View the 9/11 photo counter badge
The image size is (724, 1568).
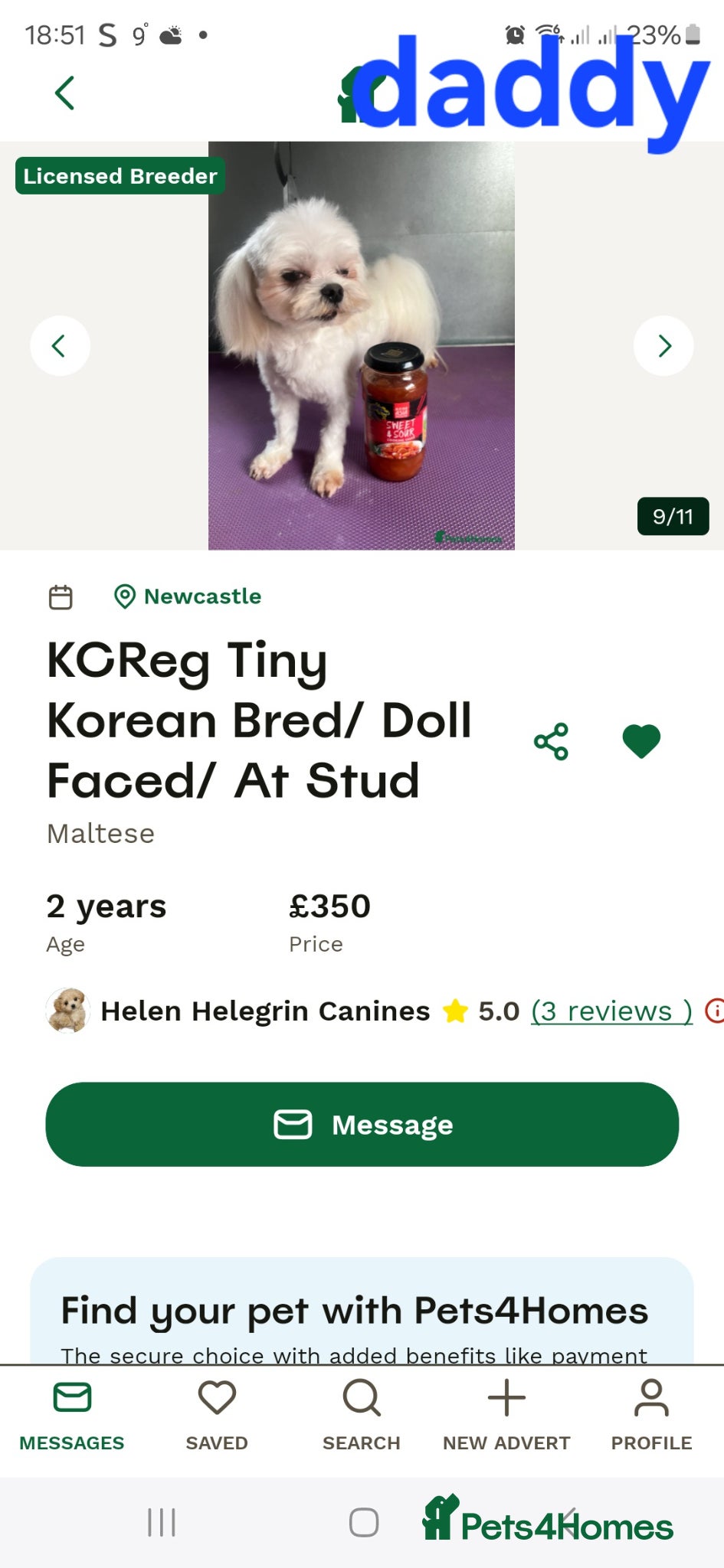[673, 516]
